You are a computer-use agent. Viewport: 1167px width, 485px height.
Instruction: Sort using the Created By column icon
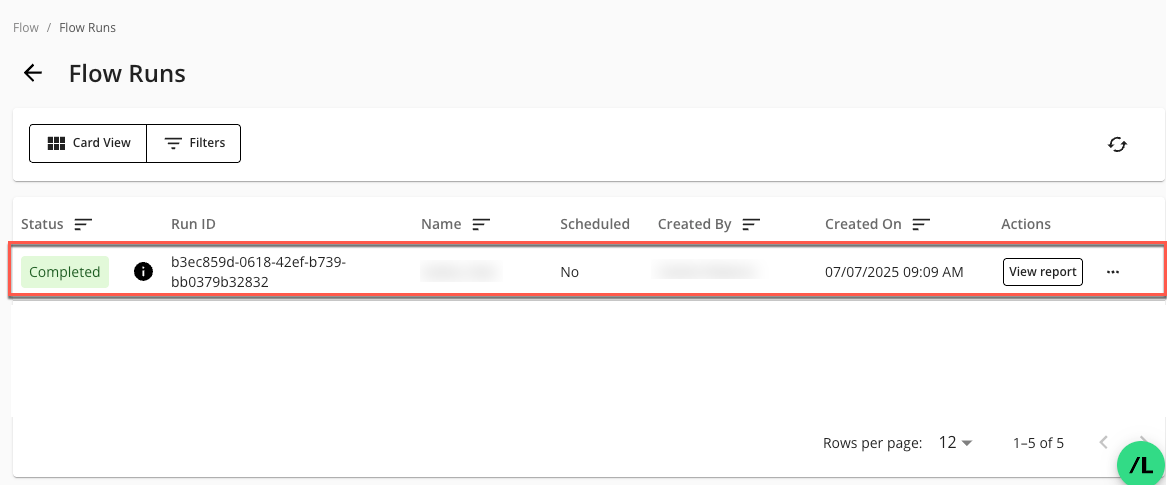tap(751, 224)
